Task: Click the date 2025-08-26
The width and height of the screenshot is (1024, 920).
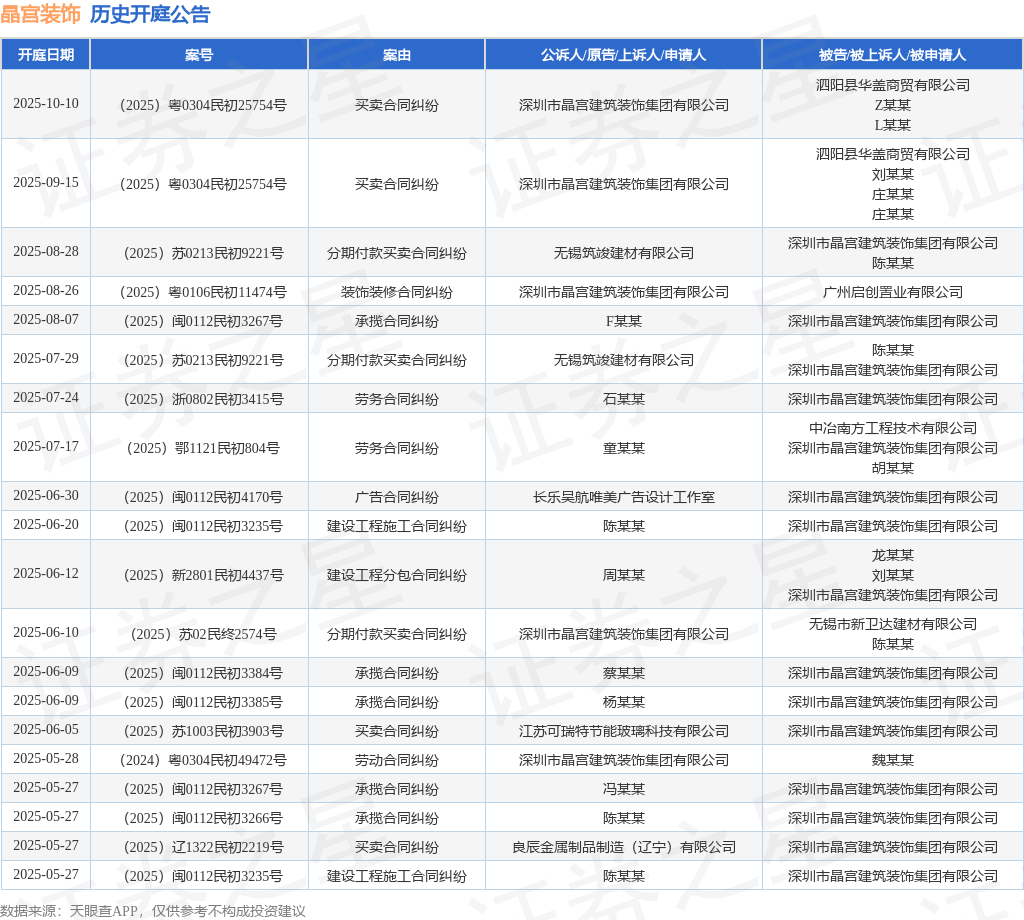Action: 46,291
